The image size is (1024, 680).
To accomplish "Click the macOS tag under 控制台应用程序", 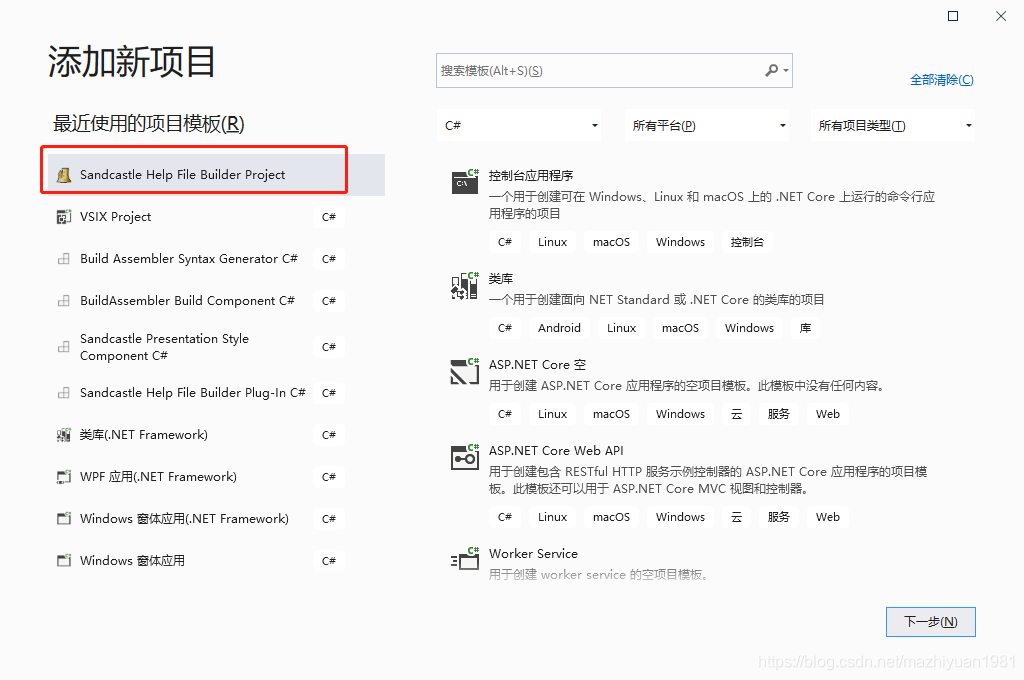I will (611, 242).
